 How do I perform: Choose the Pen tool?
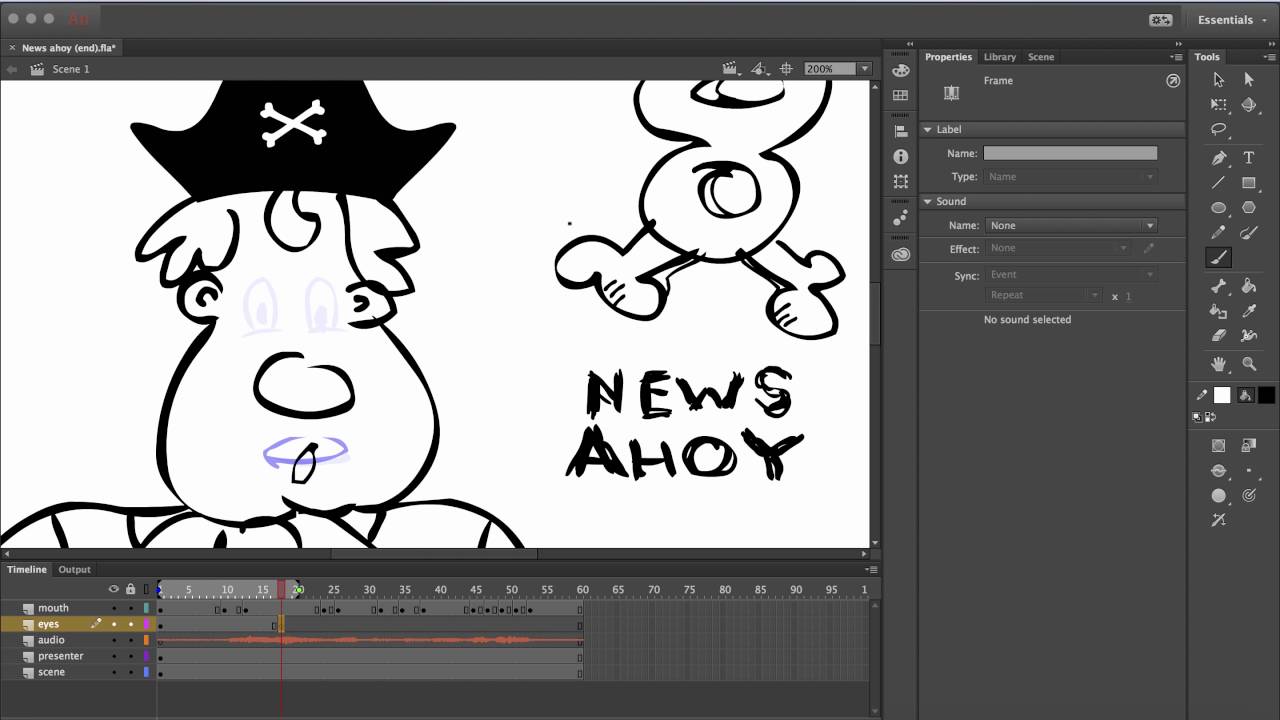coord(1219,158)
